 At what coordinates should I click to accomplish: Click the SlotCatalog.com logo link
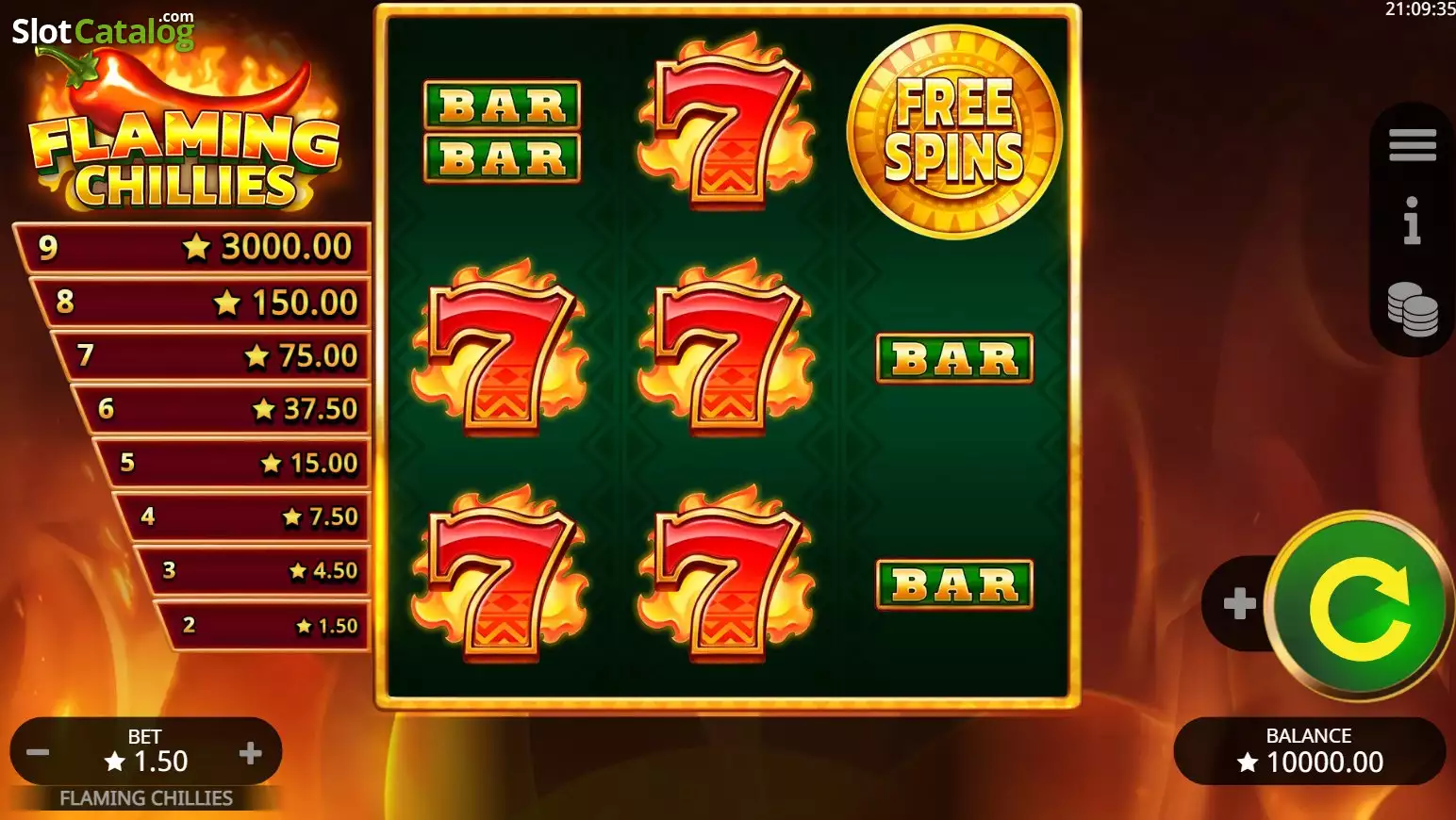(x=103, y=31)
